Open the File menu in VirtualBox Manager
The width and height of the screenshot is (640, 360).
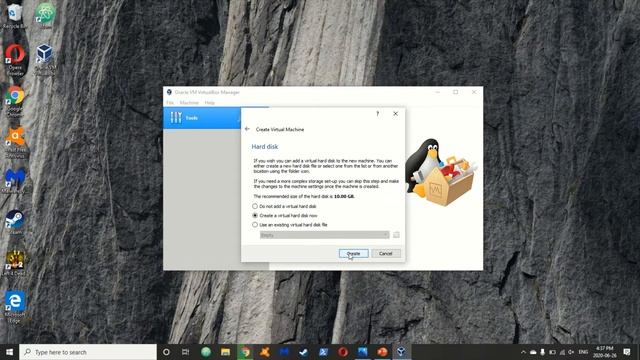(x=170, y=103)
